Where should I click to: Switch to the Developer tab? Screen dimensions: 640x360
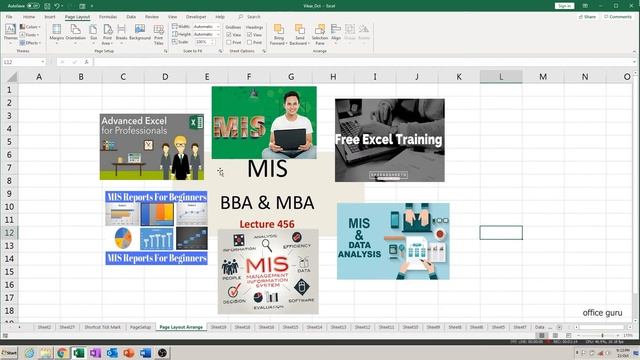click(196, 17)
